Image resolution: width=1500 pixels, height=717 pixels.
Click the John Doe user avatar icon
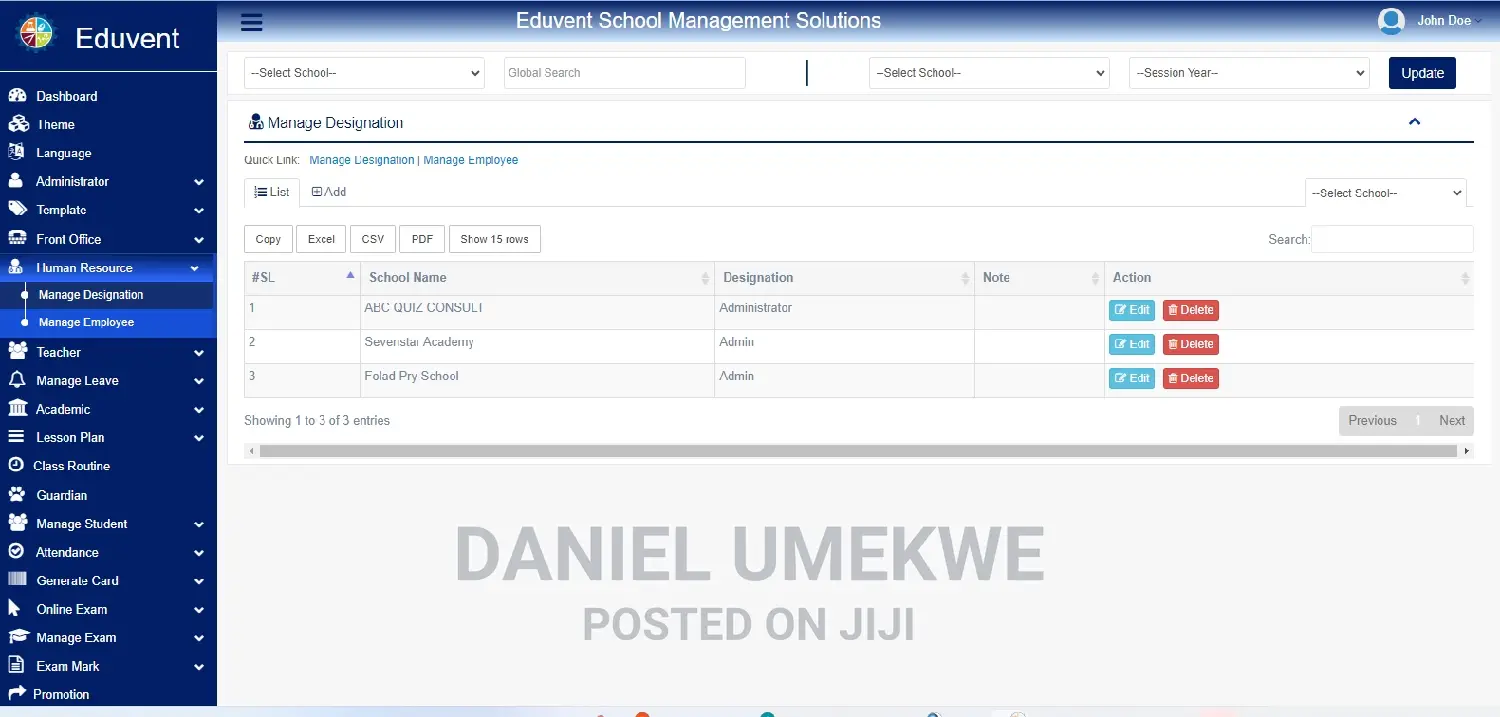coord(1391,21)
